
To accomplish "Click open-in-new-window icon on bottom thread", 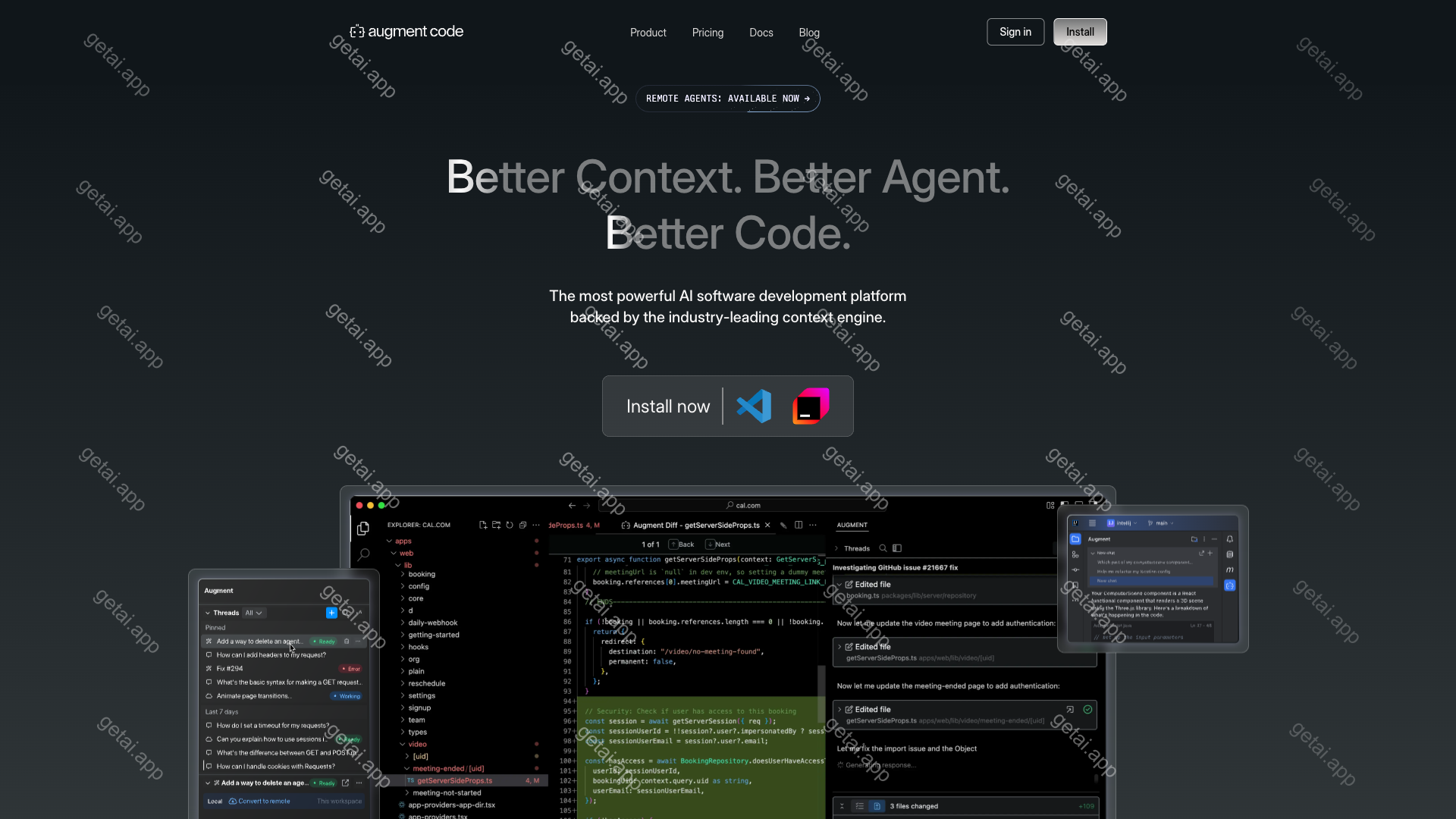I will pos(345,783).
